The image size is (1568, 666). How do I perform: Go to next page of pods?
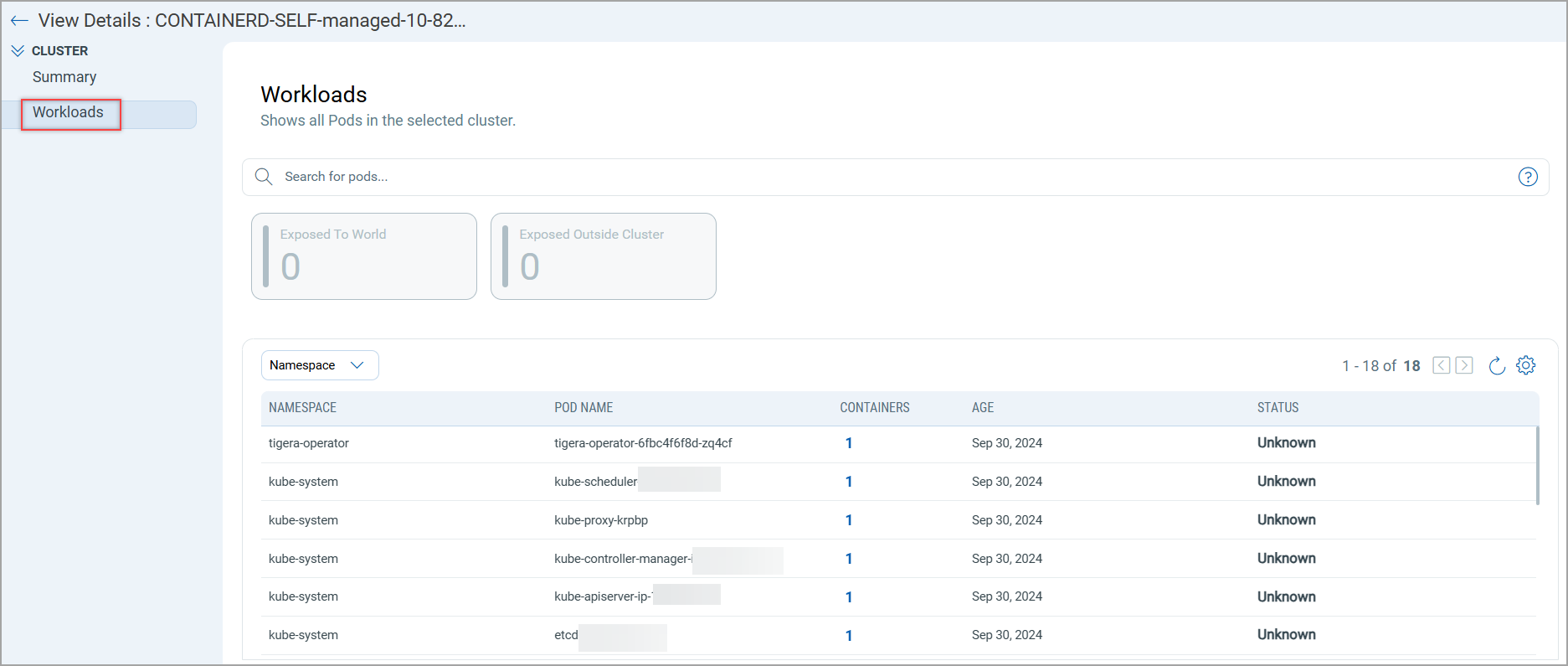click(x=1464, y=365)
